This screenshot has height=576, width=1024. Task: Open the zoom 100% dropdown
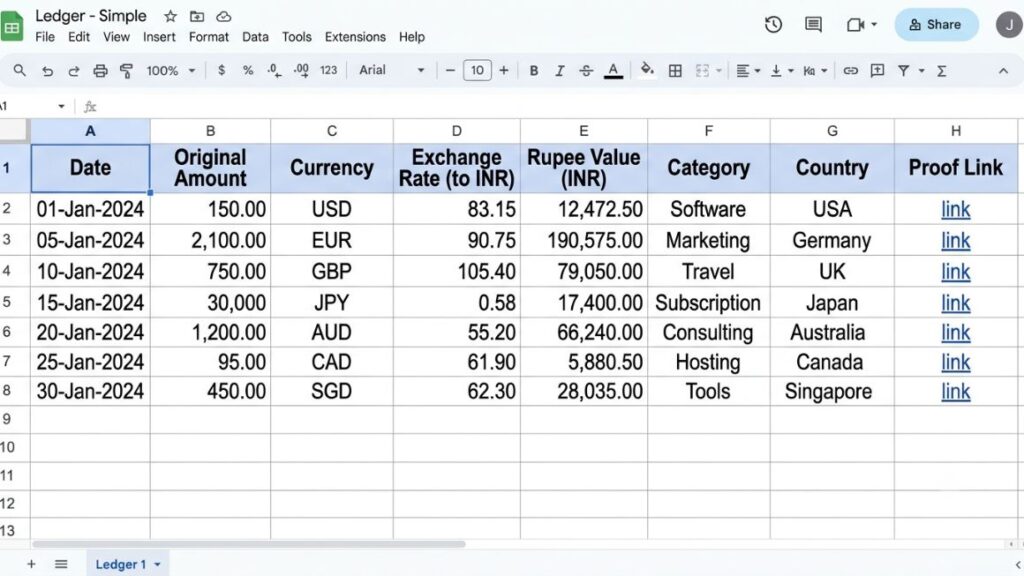(x=170, y=70)
